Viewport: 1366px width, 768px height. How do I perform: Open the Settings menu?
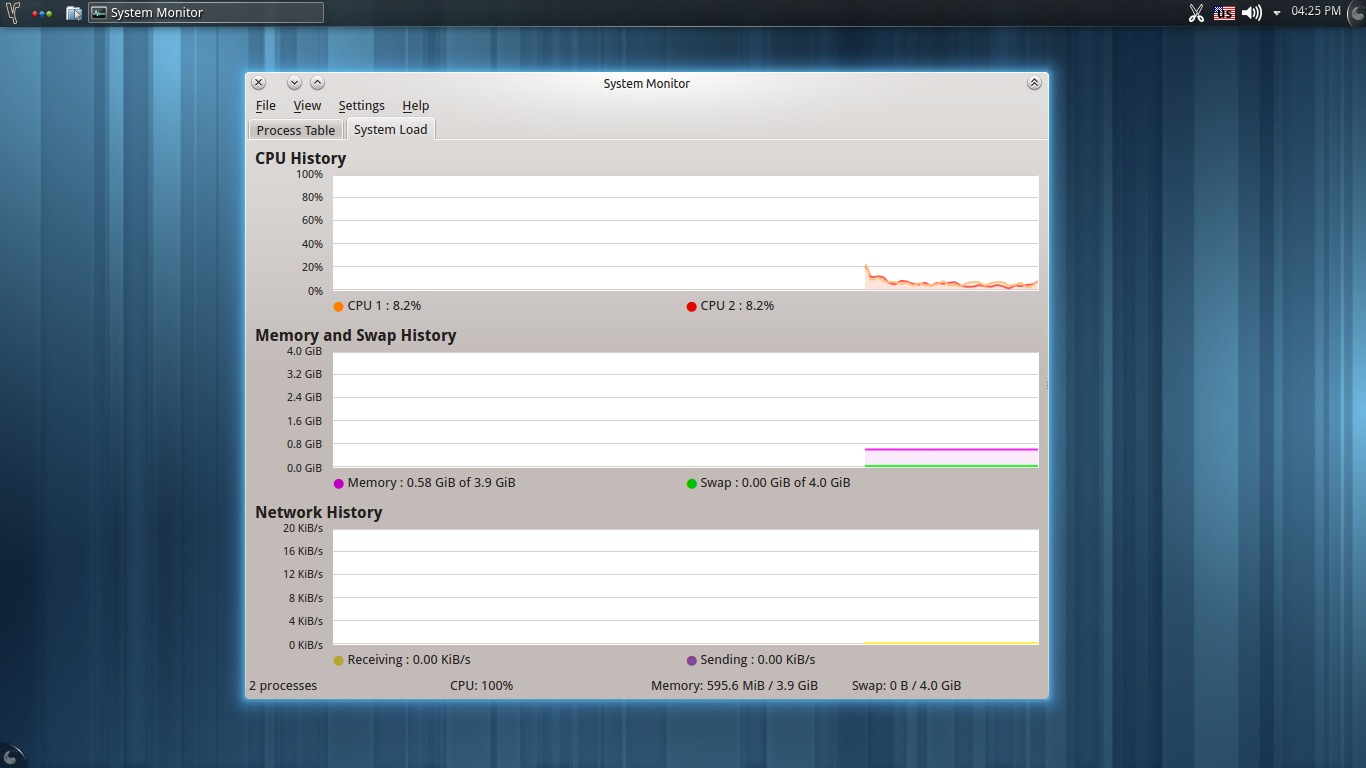(361, 106)
